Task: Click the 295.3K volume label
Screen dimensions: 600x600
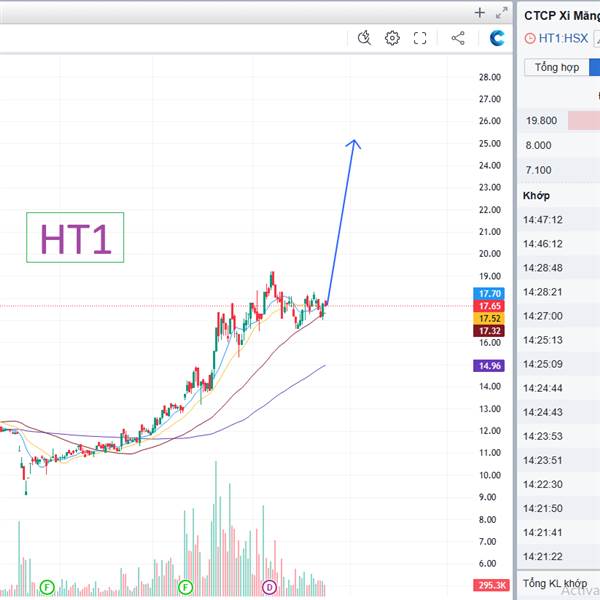Action: [x=491, y=585]
